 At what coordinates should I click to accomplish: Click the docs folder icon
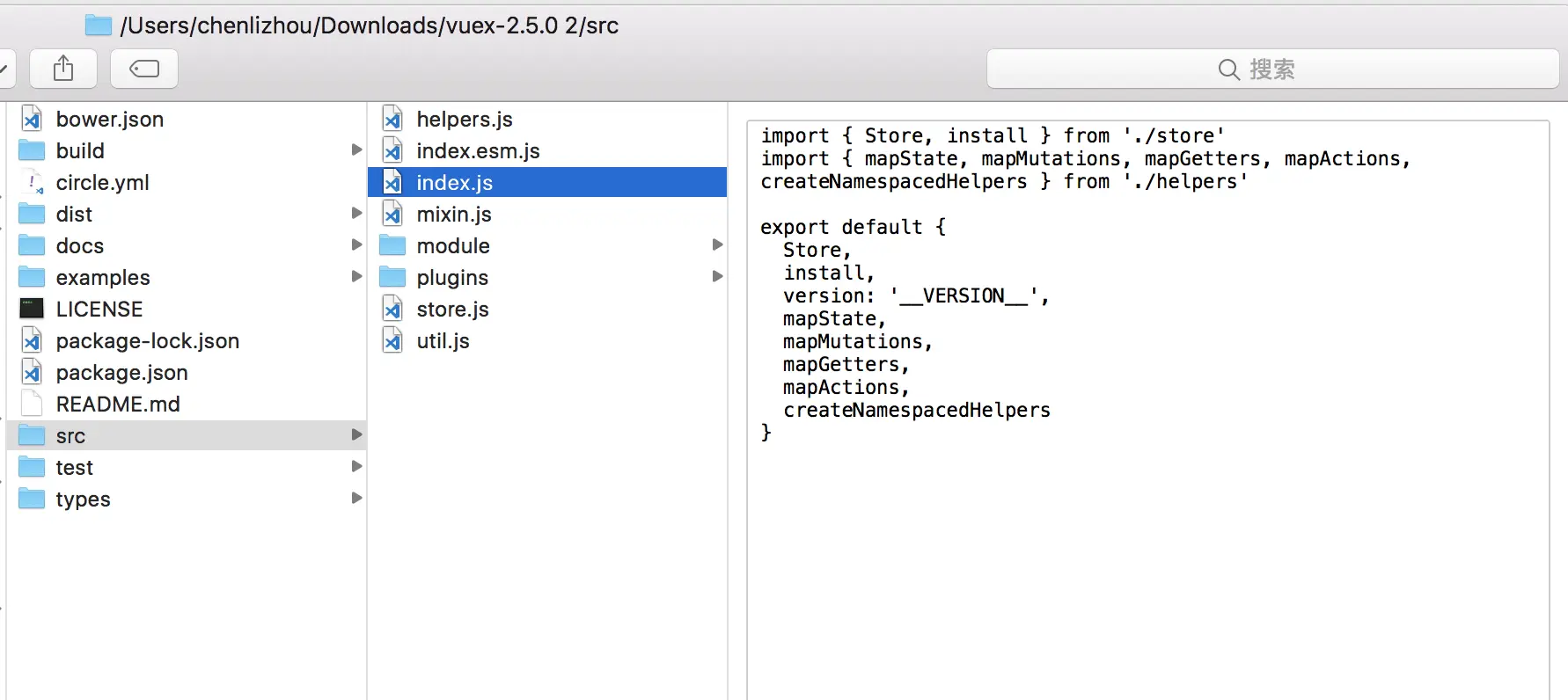coord(32,245)
